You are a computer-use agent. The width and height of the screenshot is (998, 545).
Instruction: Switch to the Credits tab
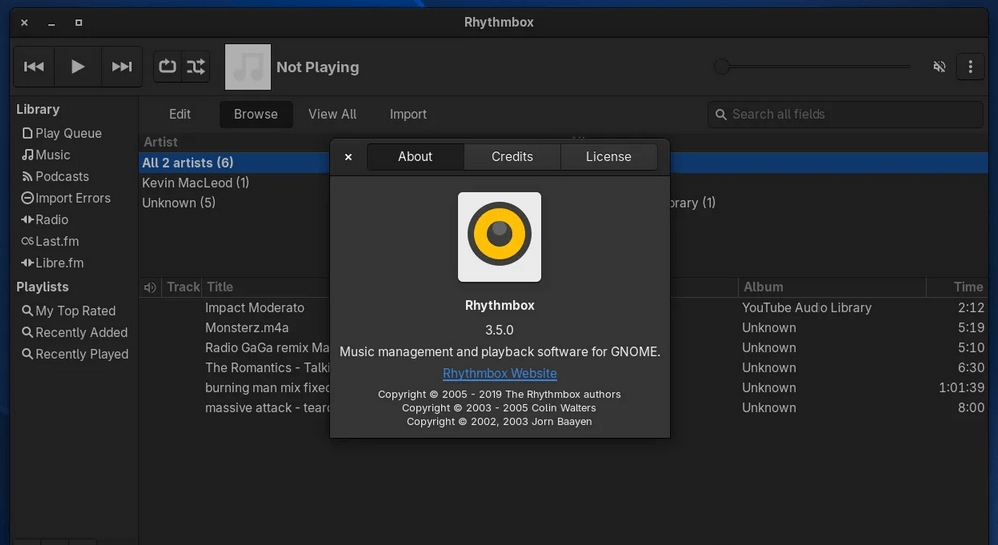(512, 157)
